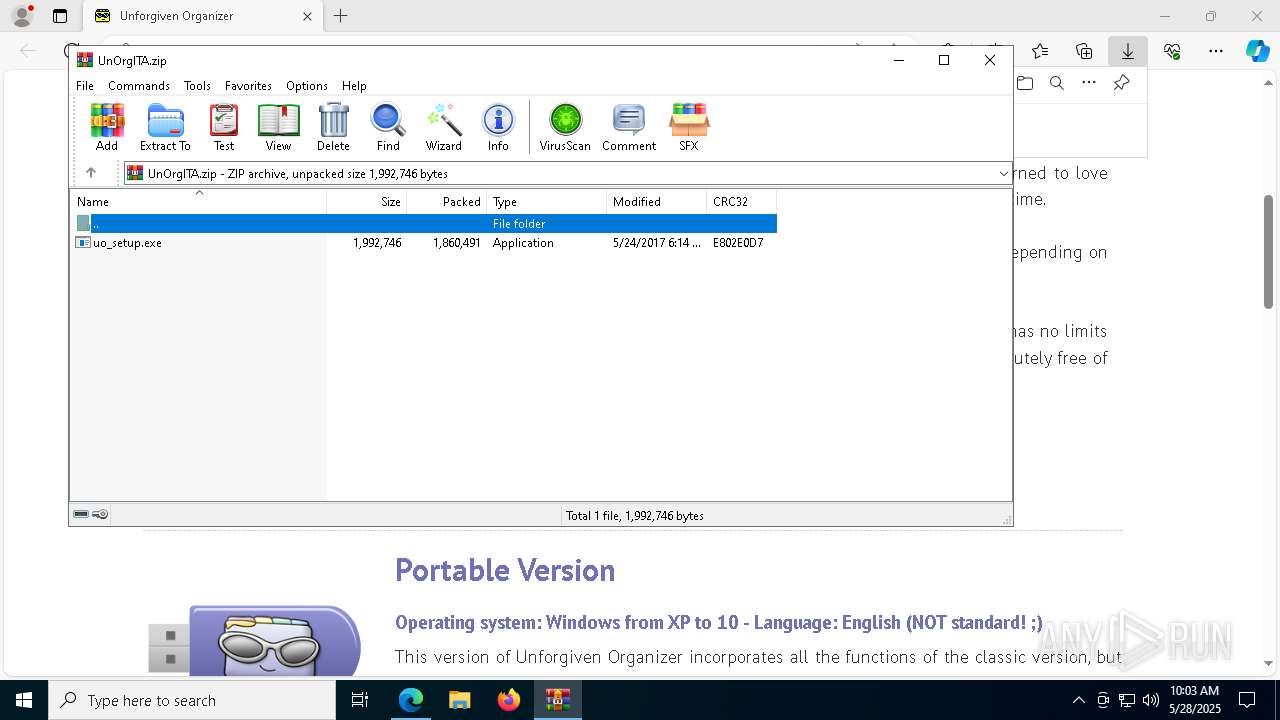The width and height of the screenshot is (1280, 720).
Task: Open the Favorites menu
Action: click(x=248, y=86)
